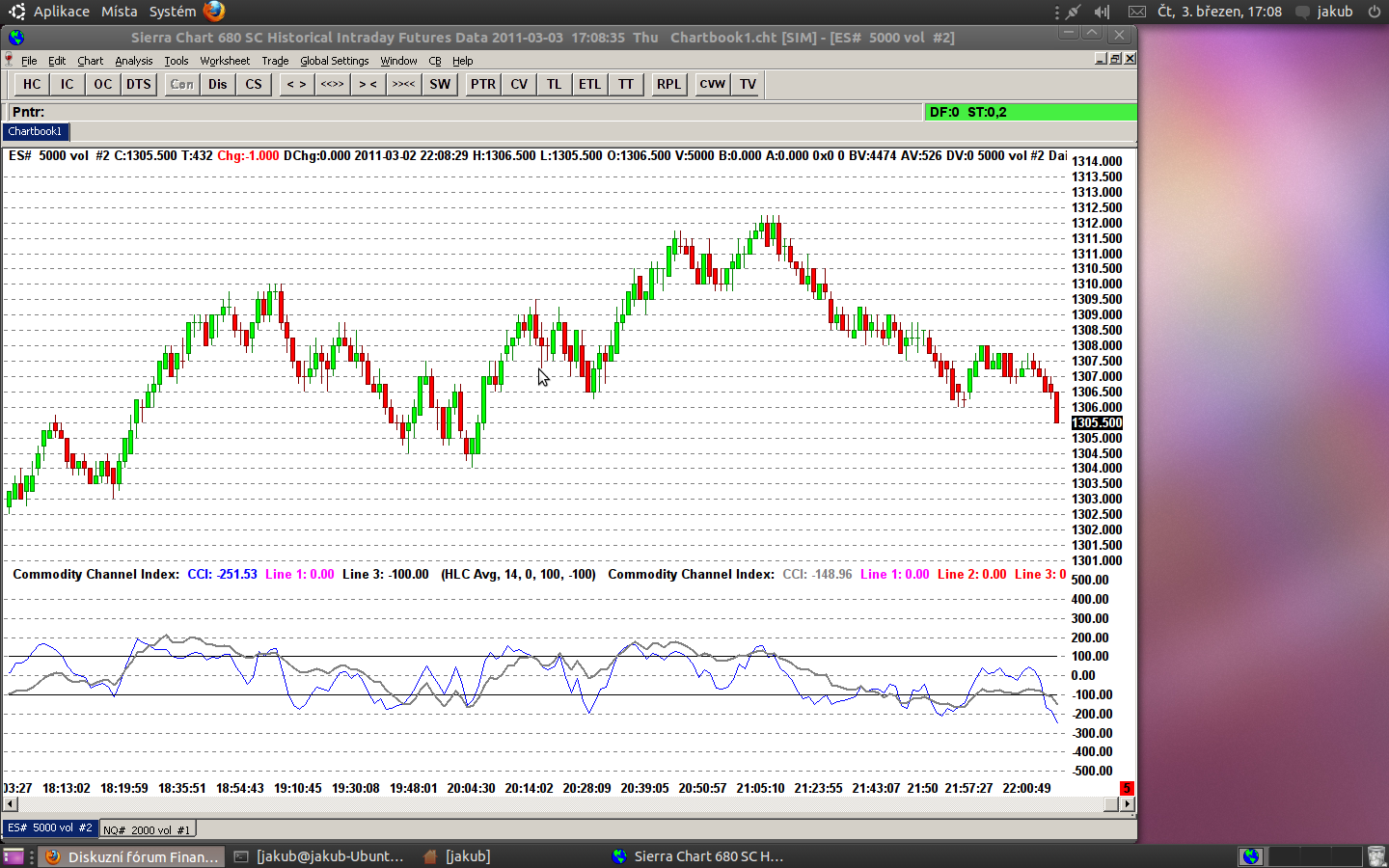Image resolution: width=1389 pixels, height=868 pixels.
Task: Click the SW toolbar button
Action: tap(440, 84)
